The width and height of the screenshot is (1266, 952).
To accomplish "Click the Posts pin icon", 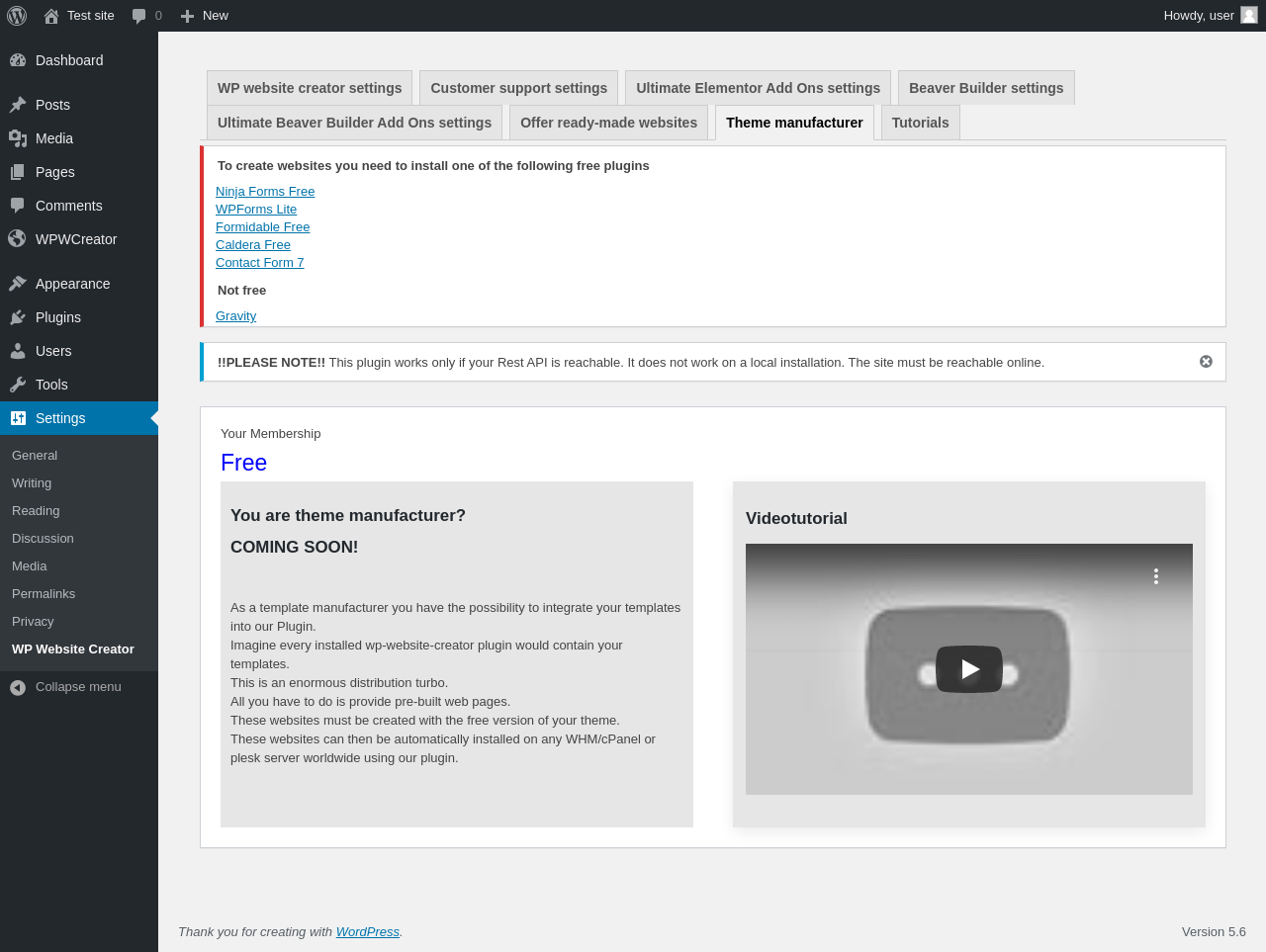I will point(18,105).
